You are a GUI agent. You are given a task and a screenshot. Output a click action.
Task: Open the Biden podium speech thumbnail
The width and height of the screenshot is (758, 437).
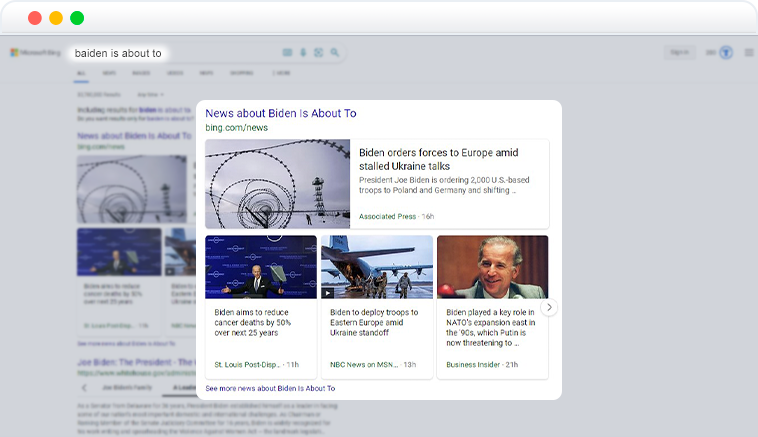click(x=261, y=267)
